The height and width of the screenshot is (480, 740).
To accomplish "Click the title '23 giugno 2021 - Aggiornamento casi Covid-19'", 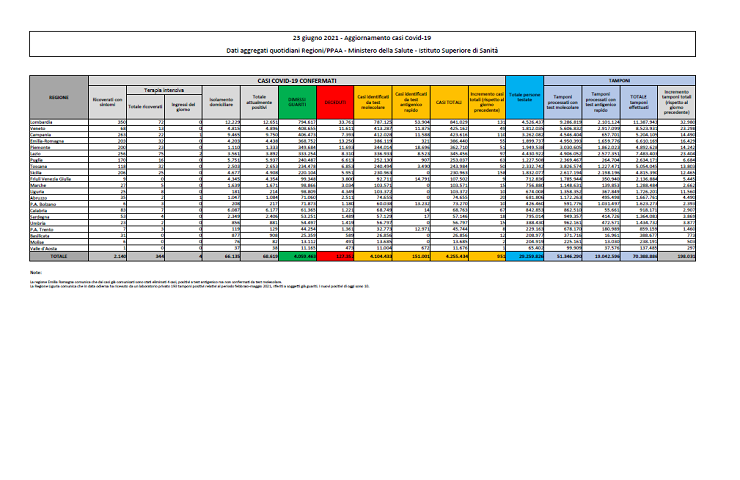I will (369, 36).
